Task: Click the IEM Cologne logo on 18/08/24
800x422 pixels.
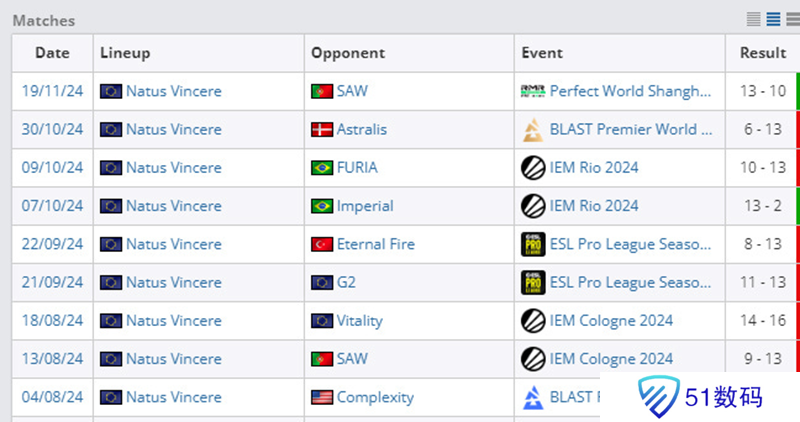Action: (x=533, y=321)
